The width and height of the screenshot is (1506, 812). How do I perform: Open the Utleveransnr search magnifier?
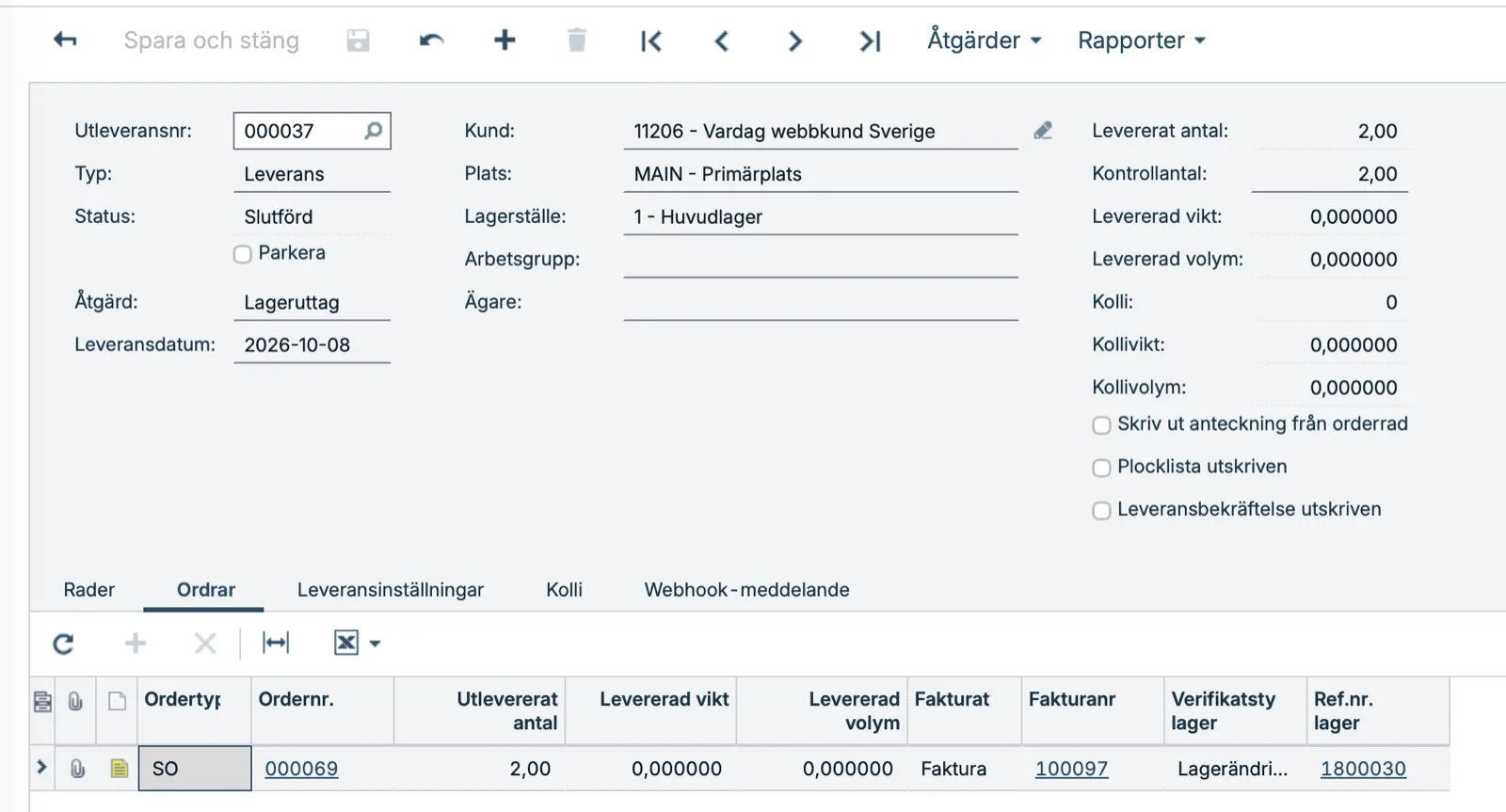click(x=374, y=131)
